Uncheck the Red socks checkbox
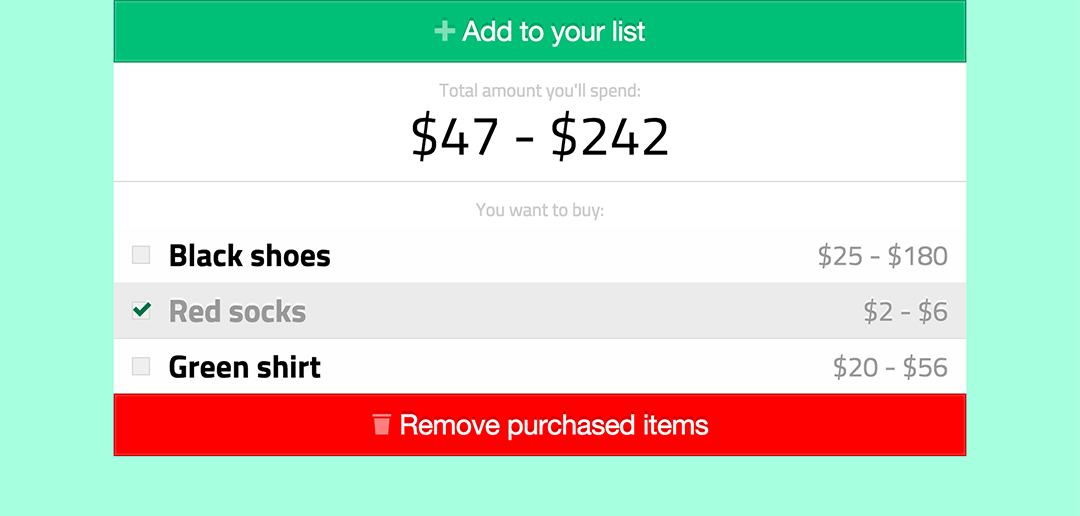1080x516 pixels. (141, 311)
